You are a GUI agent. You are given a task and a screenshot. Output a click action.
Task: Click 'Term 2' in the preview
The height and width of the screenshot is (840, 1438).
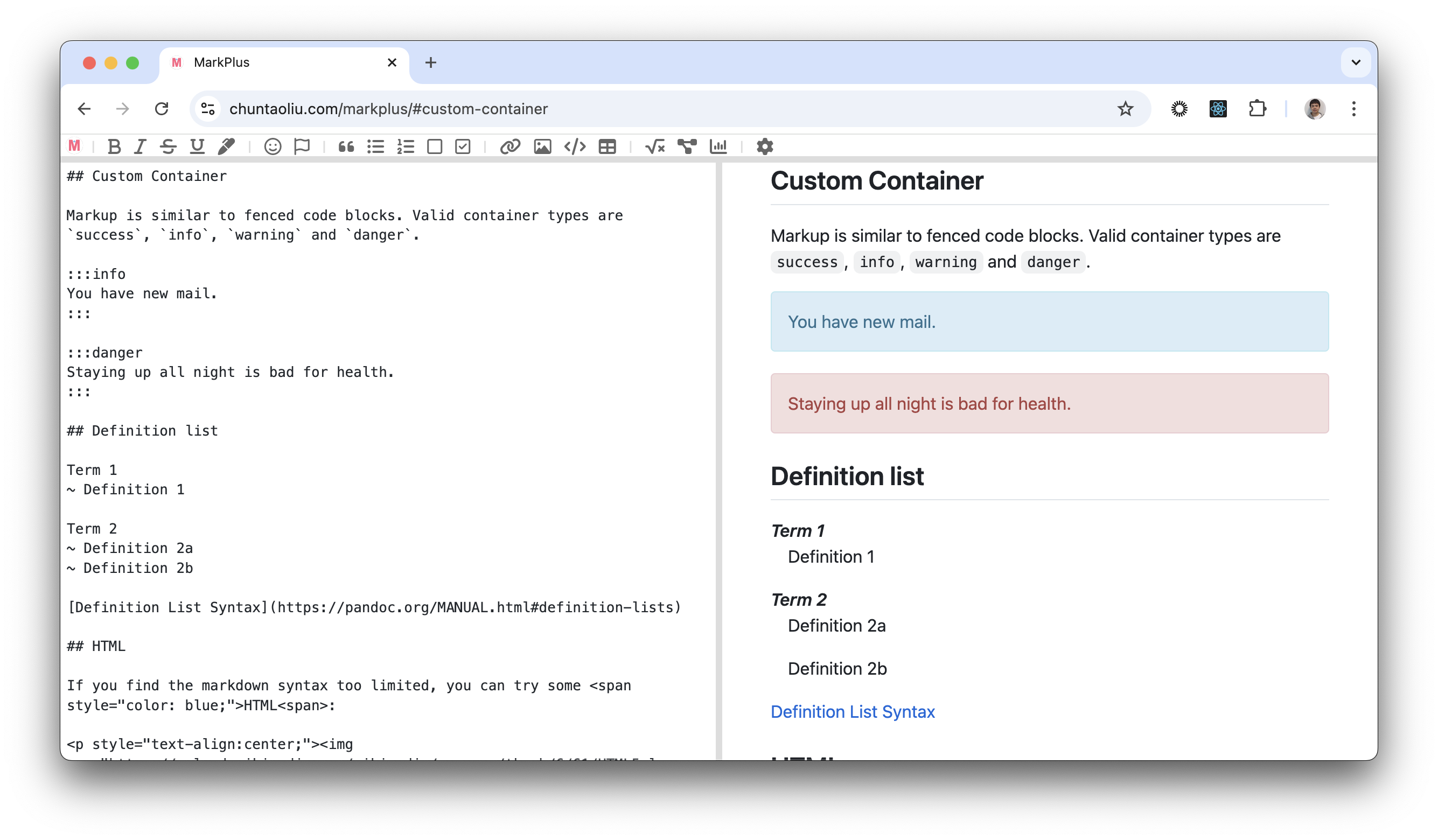[x=798, y=600]
